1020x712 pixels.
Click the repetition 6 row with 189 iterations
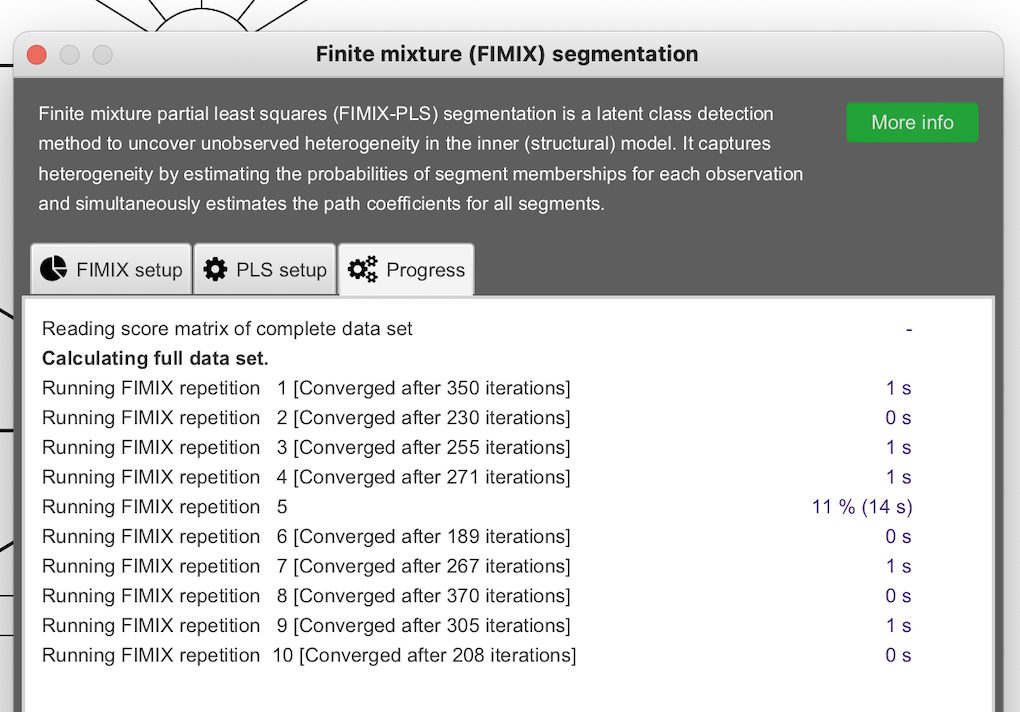point(306,537)
